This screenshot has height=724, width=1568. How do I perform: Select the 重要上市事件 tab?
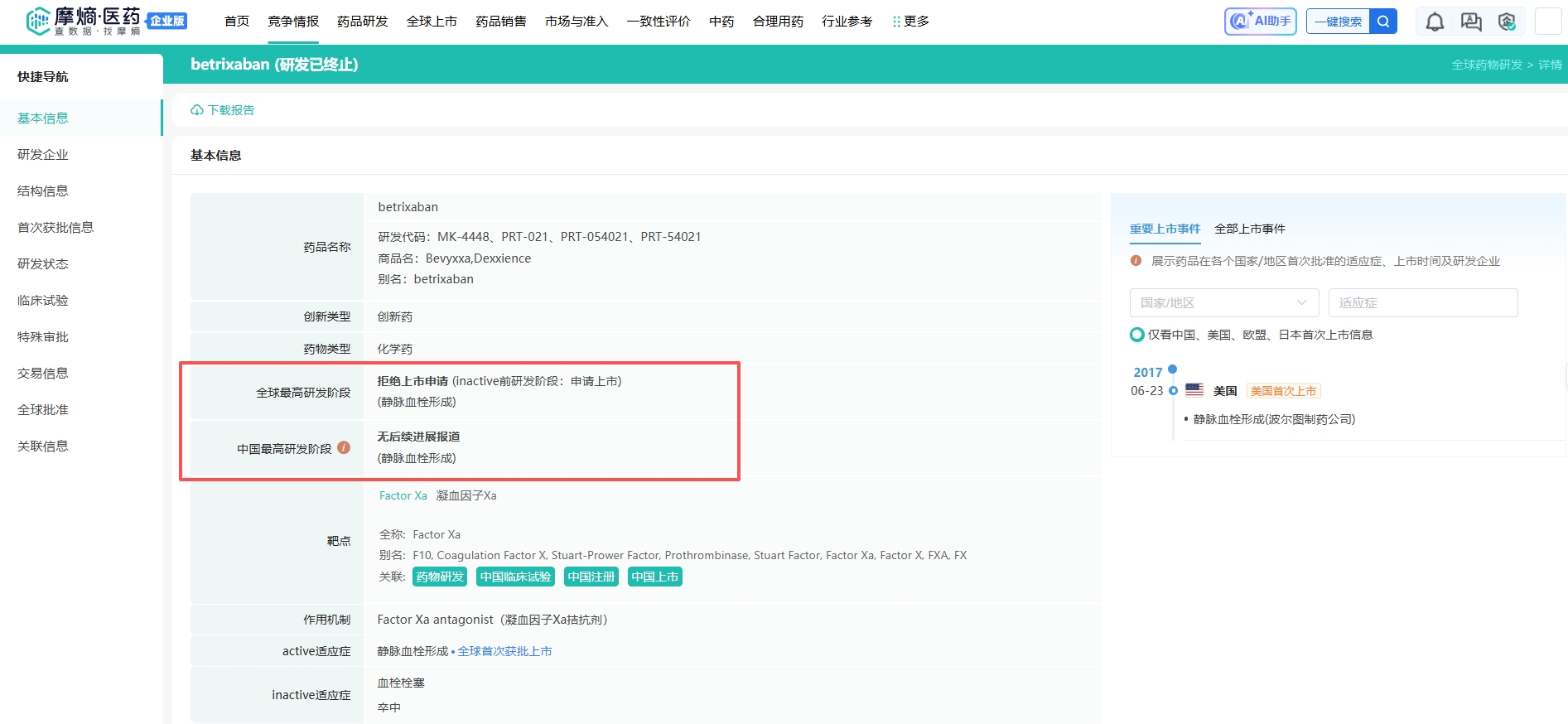point(1165,229)
